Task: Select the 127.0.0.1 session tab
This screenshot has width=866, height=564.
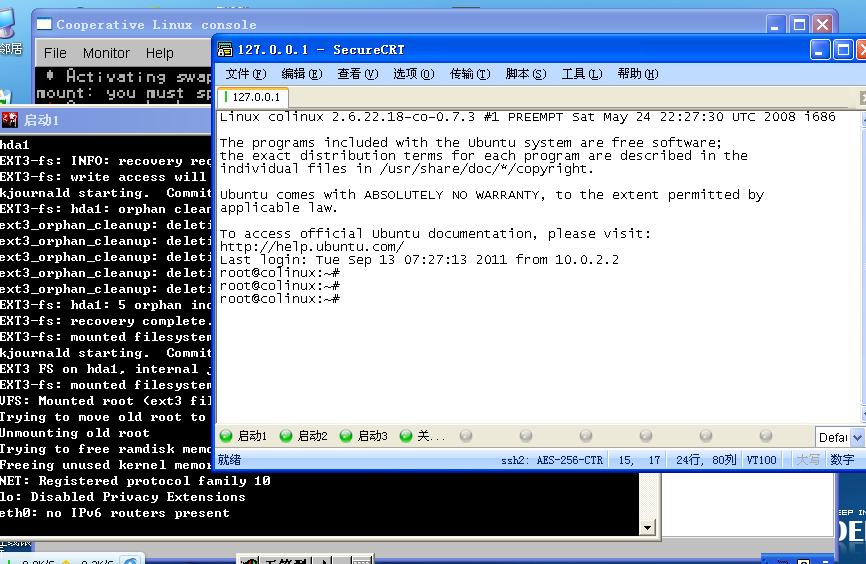Action: click(251, 98)
